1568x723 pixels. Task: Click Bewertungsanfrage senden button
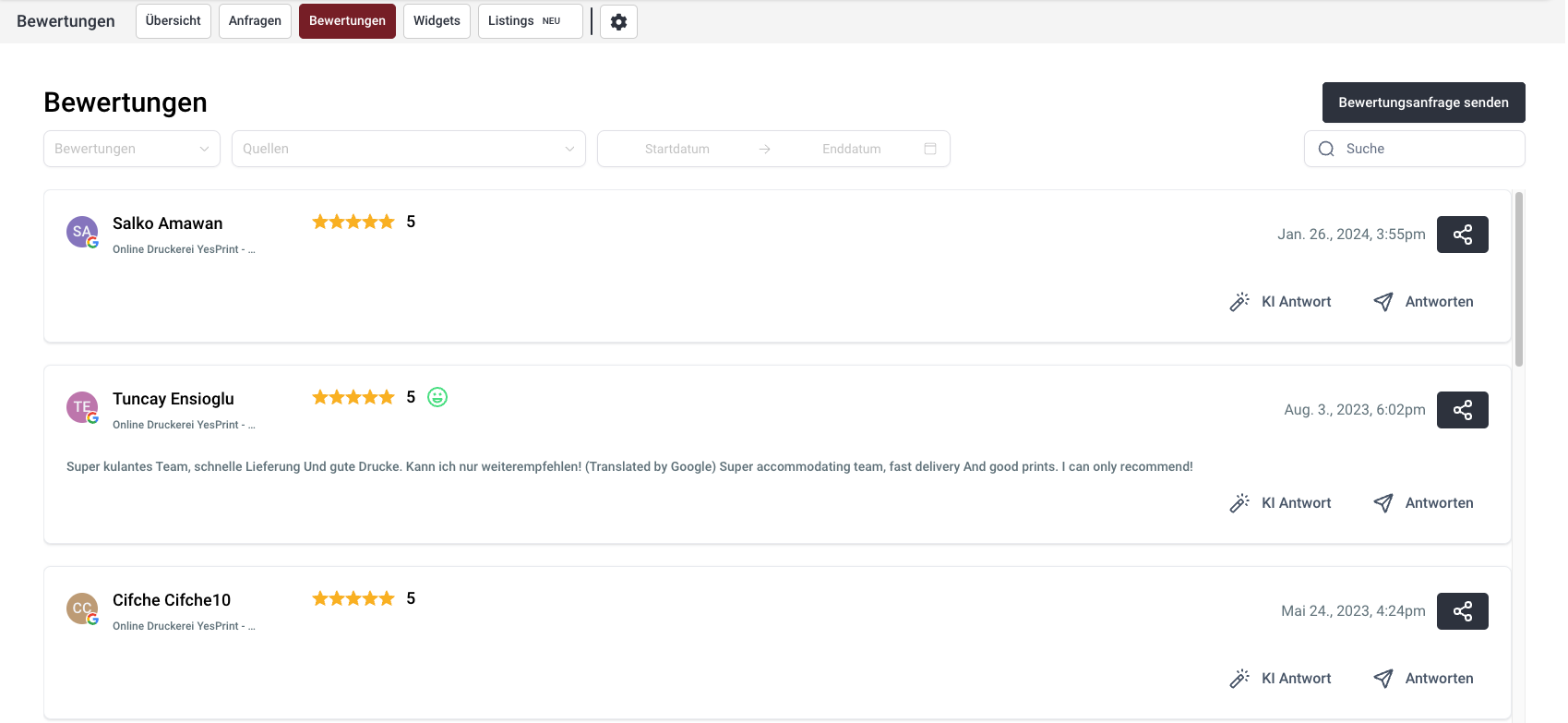click(1423, 102)
